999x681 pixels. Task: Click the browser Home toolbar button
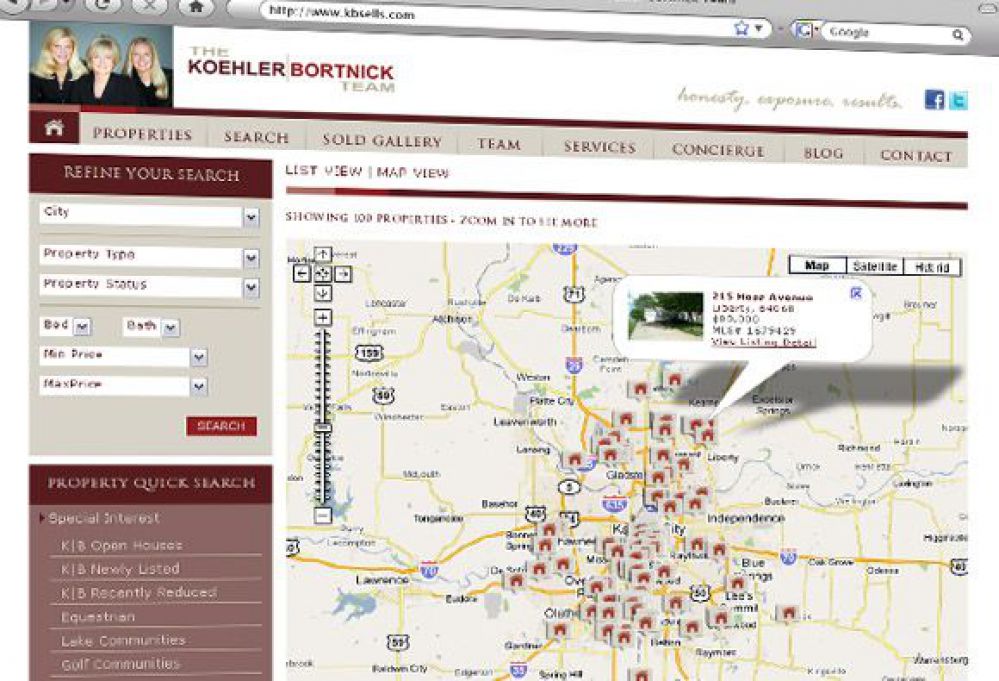(x=196, y=6)
